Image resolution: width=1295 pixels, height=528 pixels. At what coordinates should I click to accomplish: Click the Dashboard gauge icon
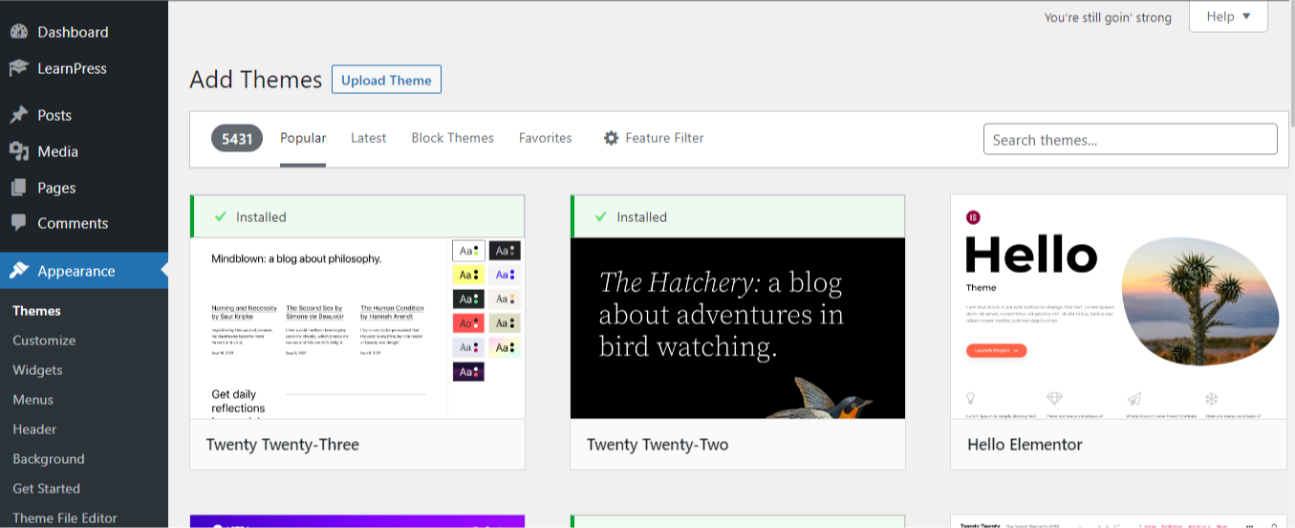click(18, 31)
